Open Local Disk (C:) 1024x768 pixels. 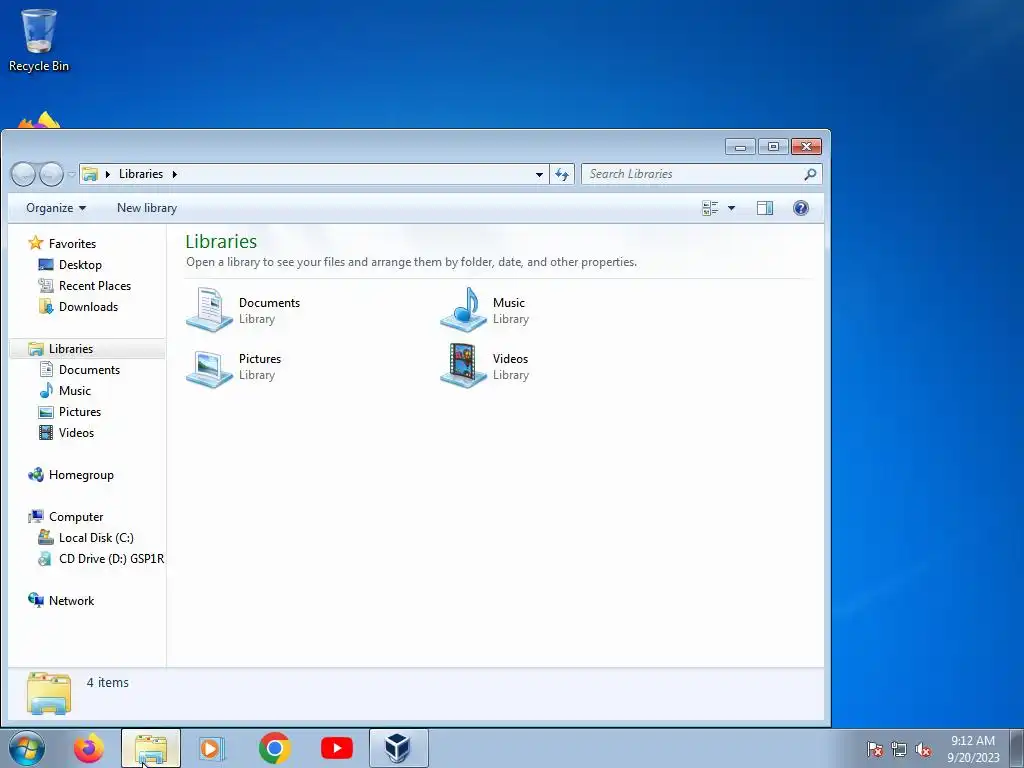coord(95,537)
